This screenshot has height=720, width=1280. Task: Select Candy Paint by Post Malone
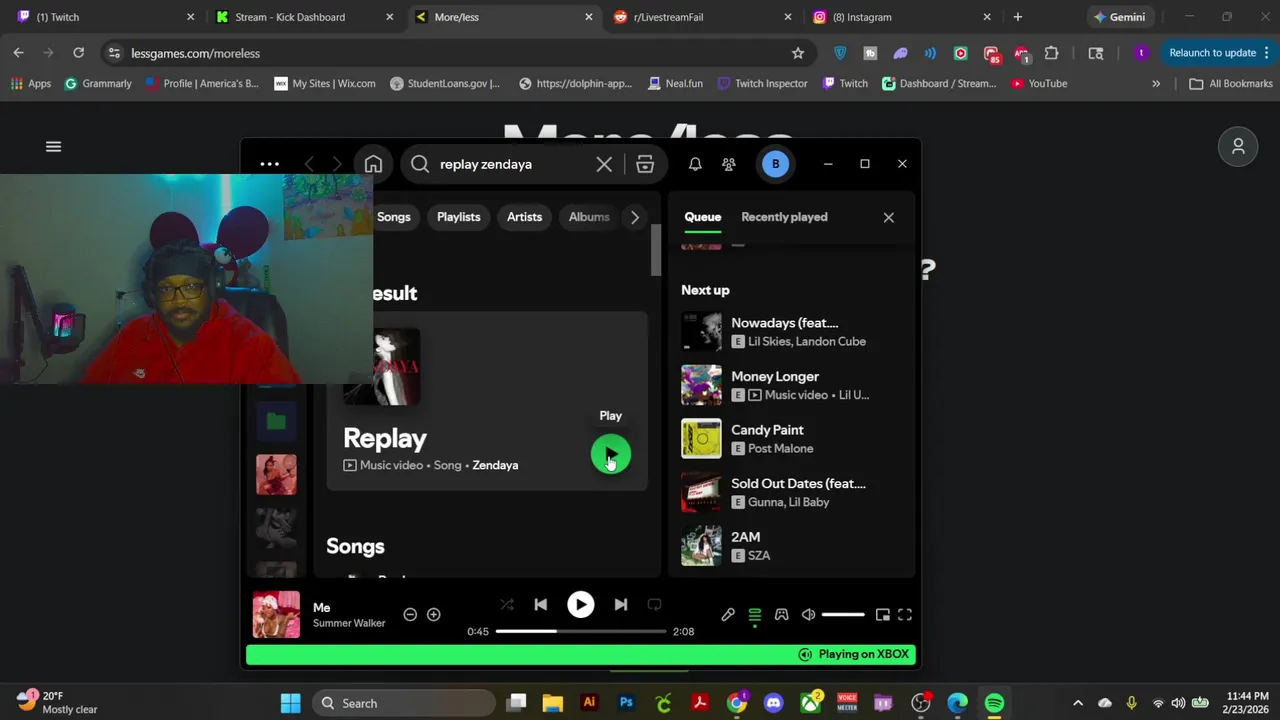click(790, 439)
